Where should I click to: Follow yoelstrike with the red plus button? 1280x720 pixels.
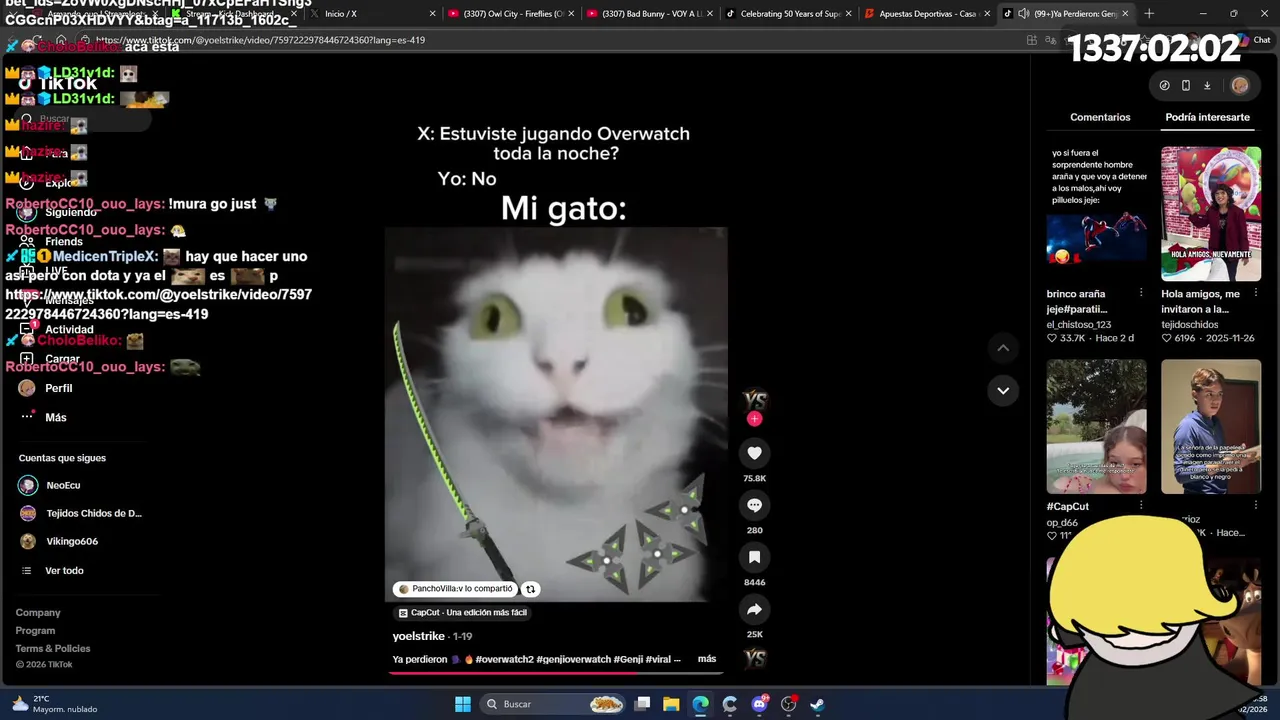[x=754, y=419]
